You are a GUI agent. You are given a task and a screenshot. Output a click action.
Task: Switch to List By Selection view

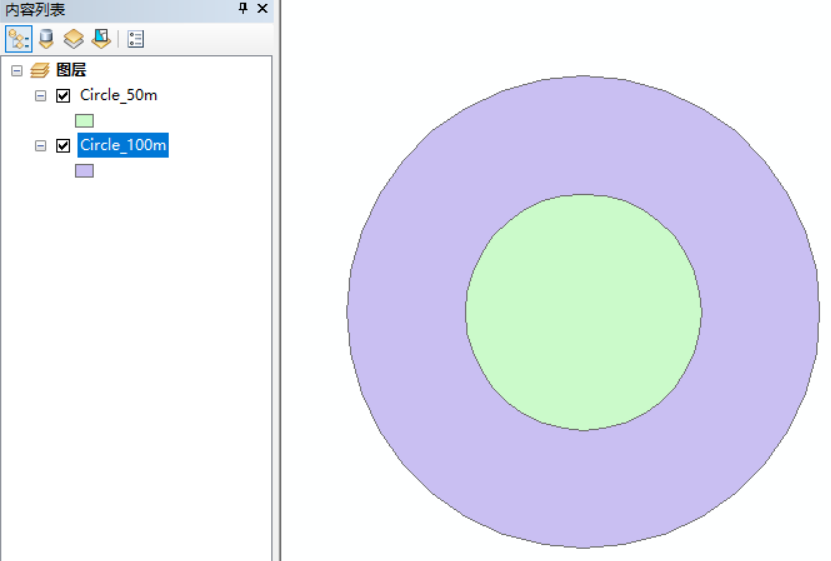coord(101,39)
